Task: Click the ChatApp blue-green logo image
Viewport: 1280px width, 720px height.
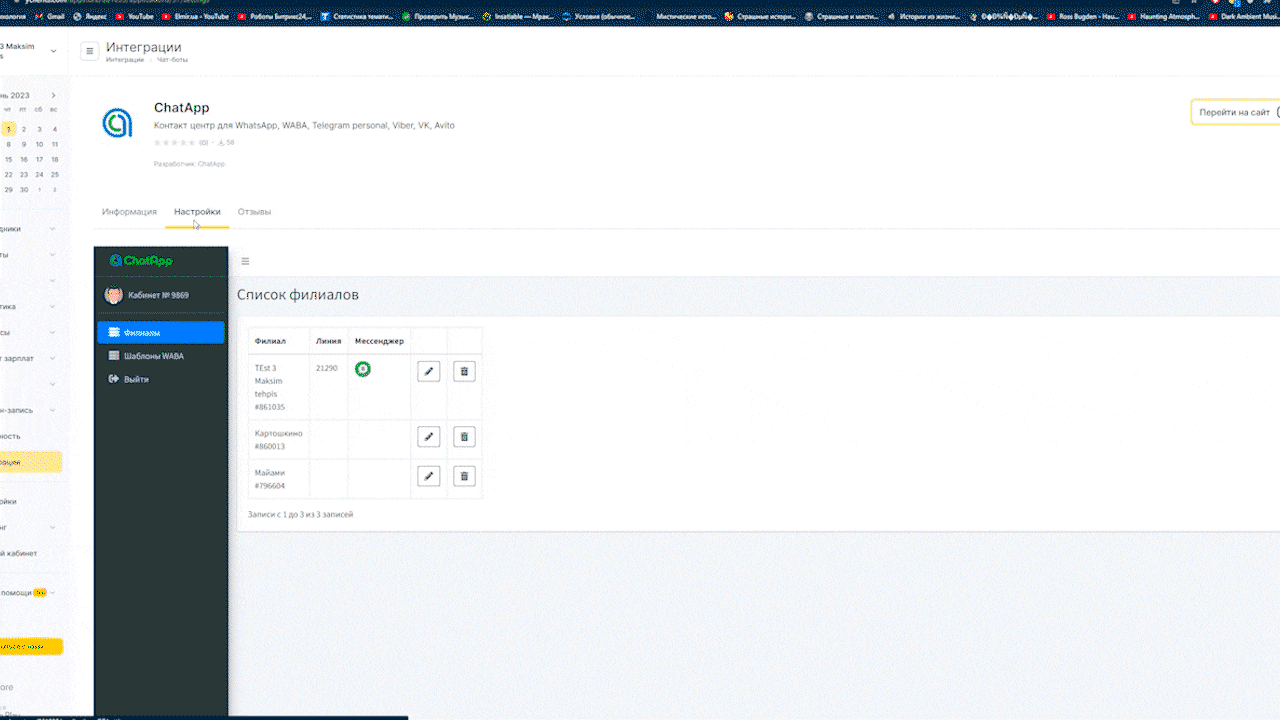Action: (117, 123)
